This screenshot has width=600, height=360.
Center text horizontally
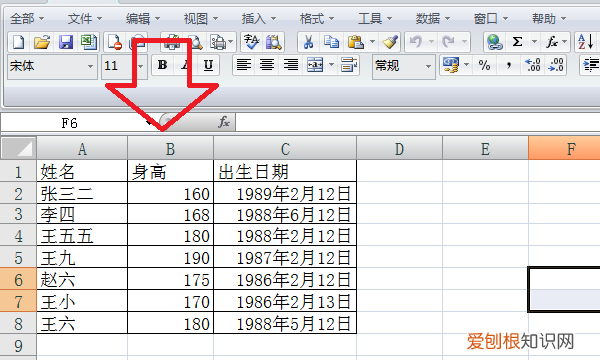pyautogui.click(x=267, y=65)
